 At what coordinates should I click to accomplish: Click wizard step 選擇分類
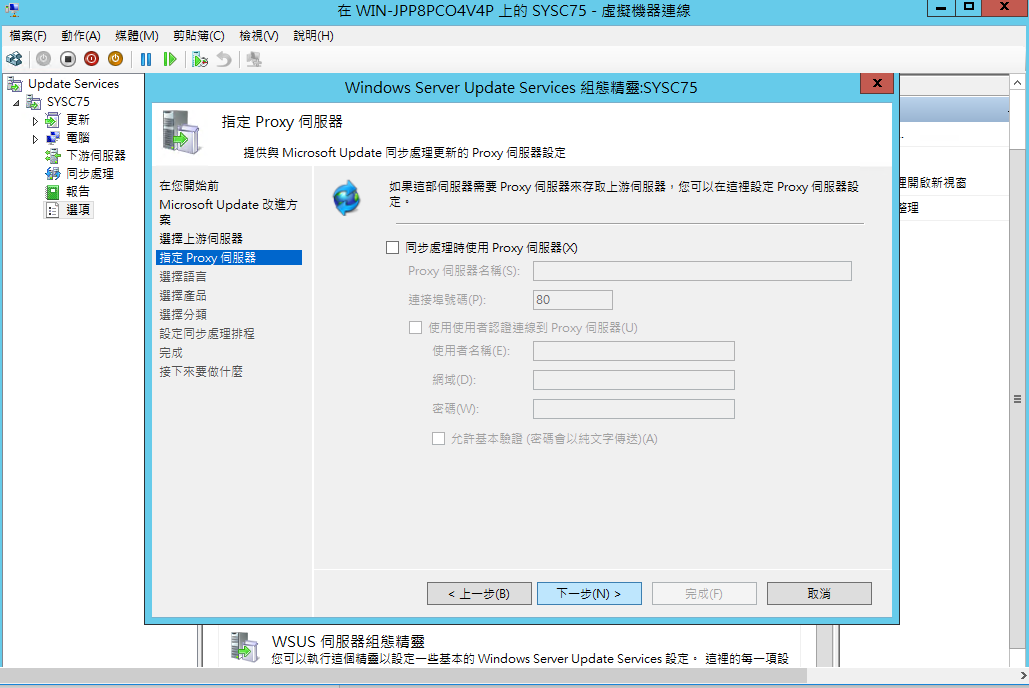(x=182, y=314)
